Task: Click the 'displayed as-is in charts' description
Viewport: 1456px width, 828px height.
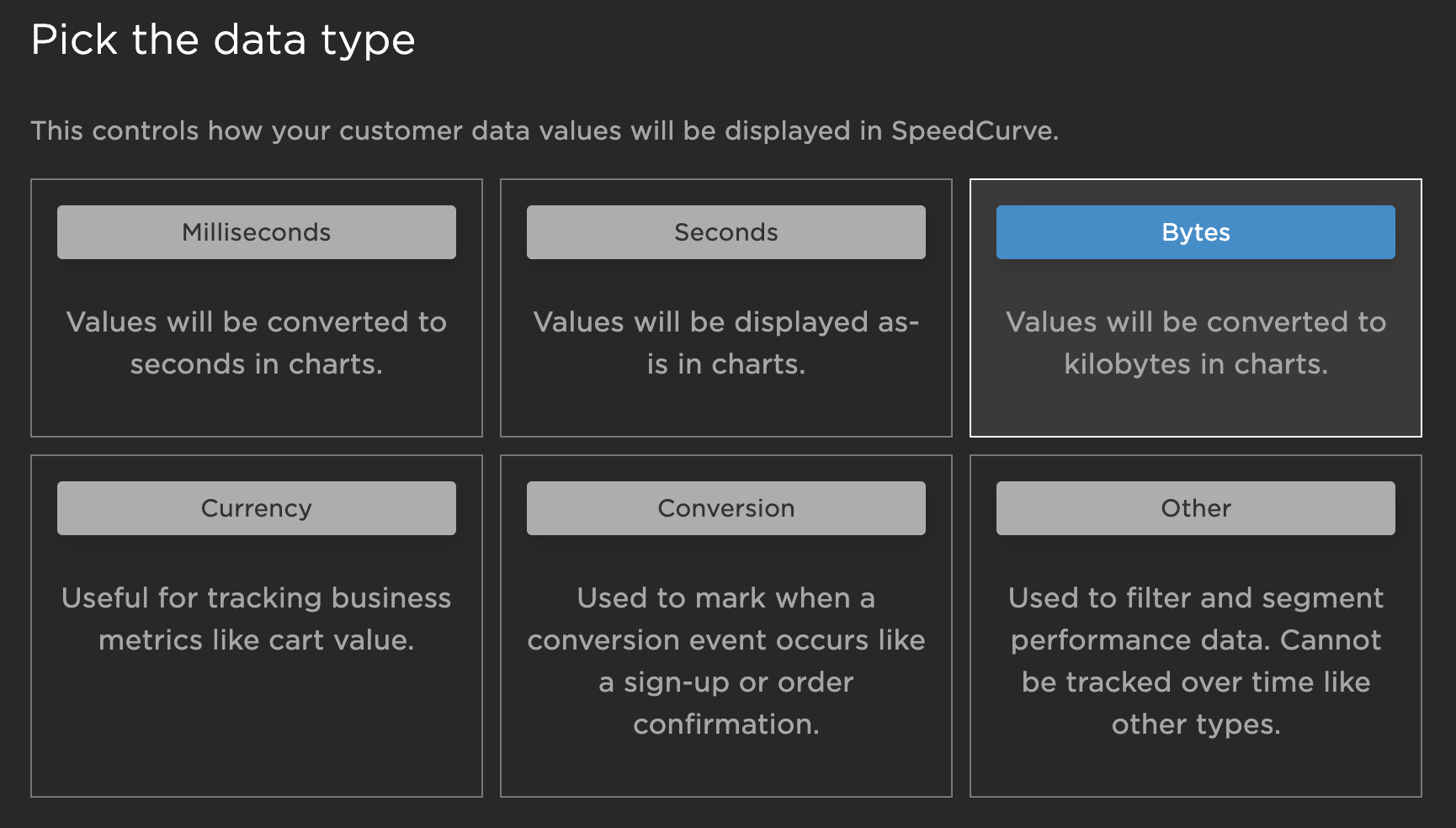Action: (725, 343)
